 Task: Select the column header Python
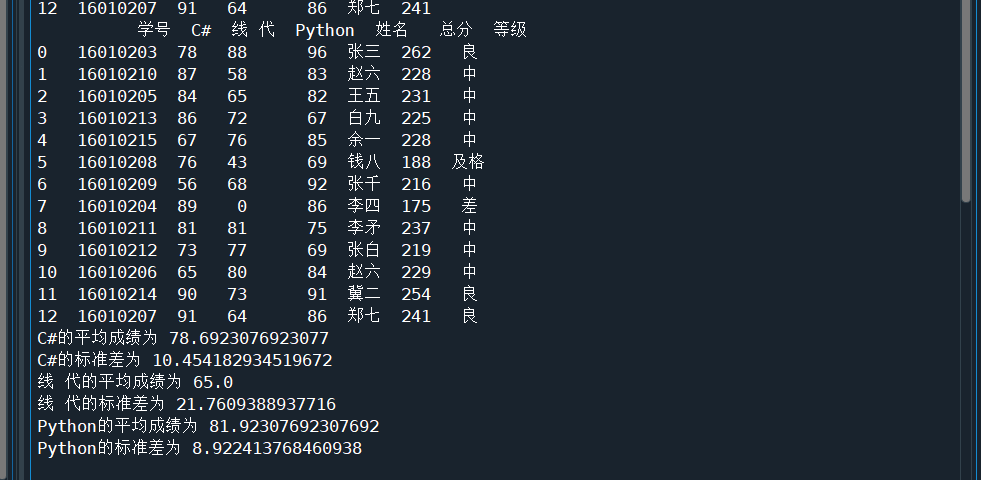click(325, 30)
